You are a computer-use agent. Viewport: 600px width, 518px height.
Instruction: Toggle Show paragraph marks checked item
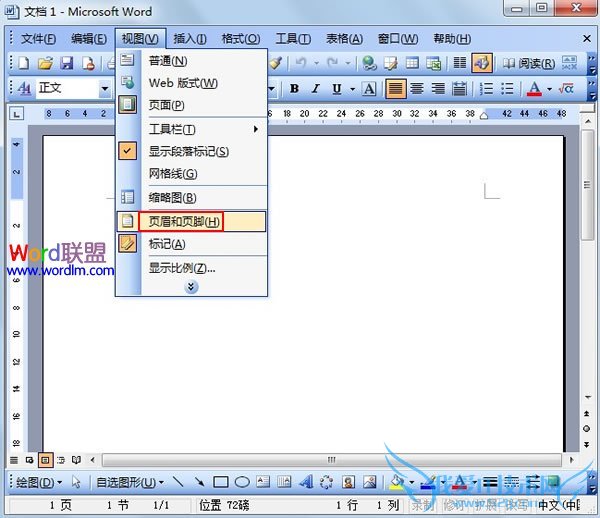[x=192, y=151]
